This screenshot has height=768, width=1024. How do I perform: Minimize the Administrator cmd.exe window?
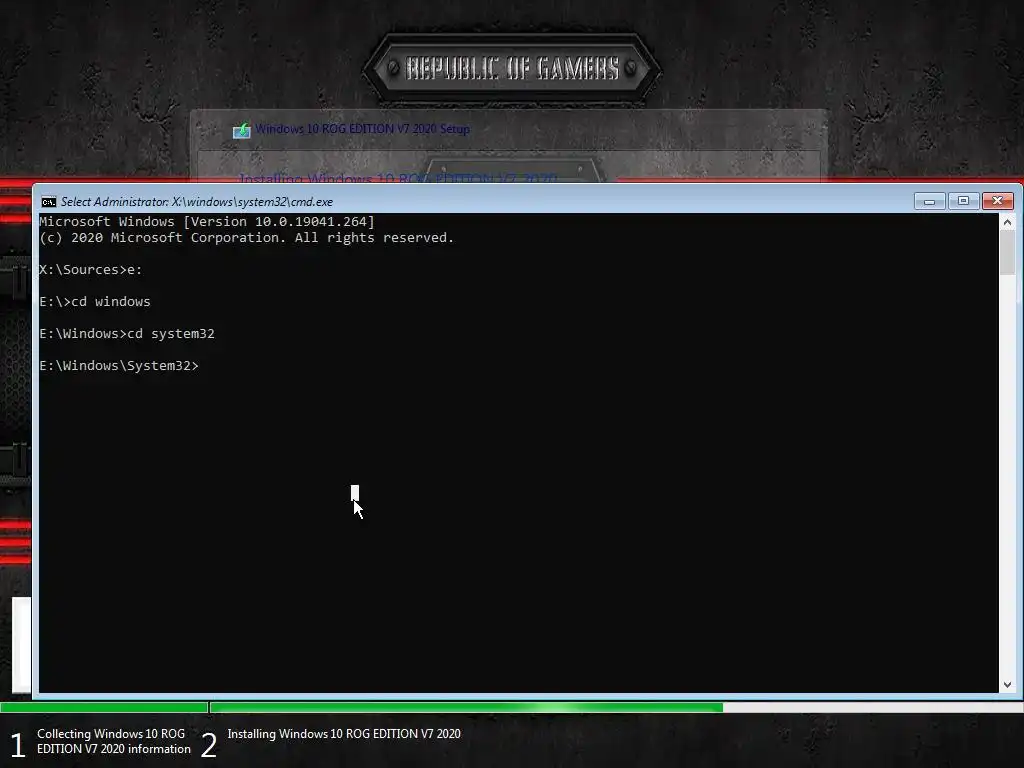(929, 201)
